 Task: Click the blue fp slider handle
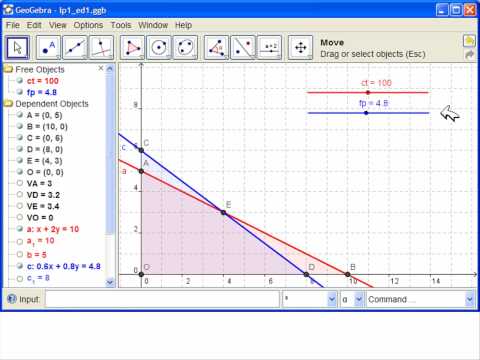tap(366, 113)
